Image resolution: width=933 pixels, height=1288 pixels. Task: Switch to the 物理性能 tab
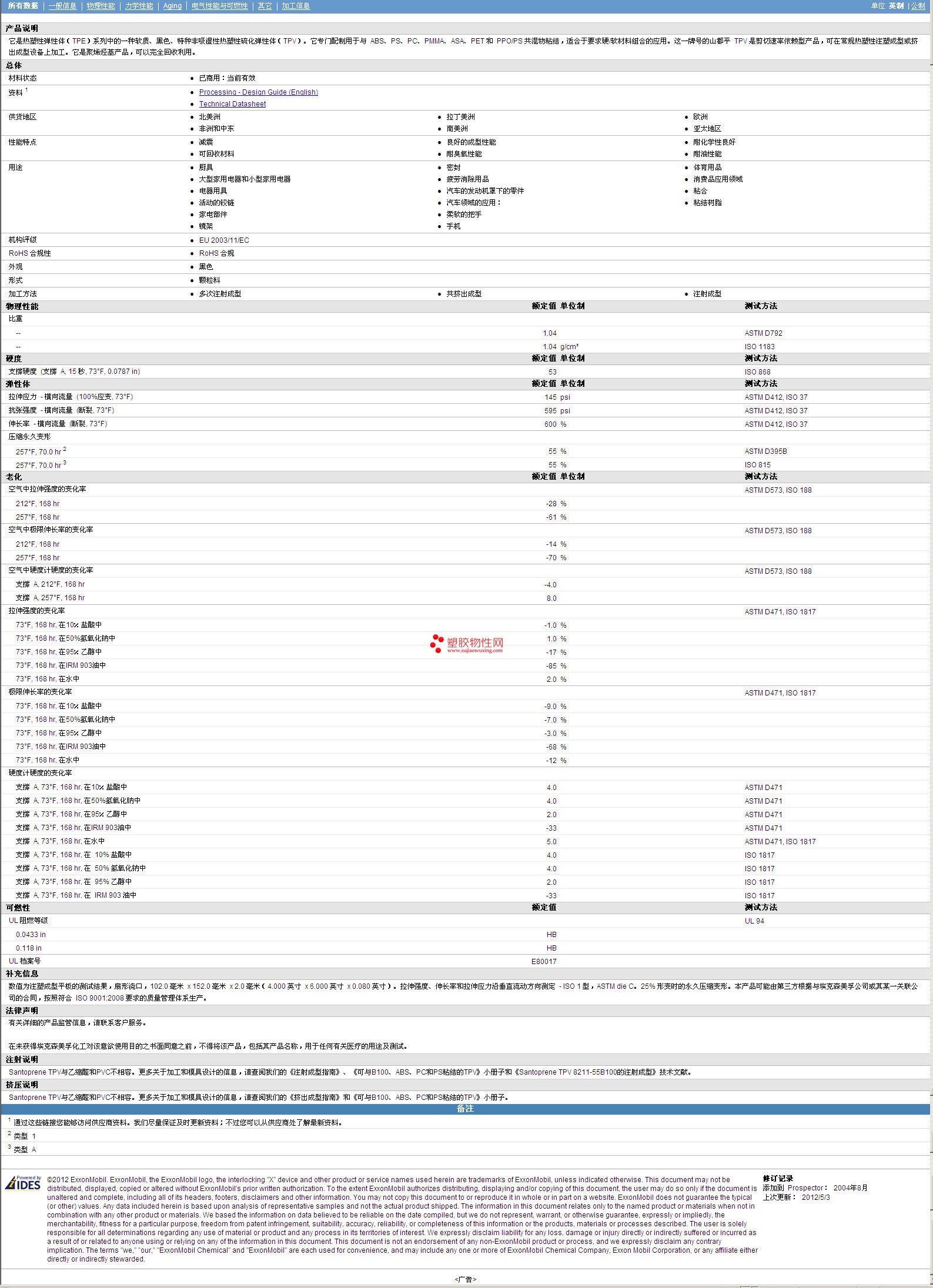click(101, 6)
